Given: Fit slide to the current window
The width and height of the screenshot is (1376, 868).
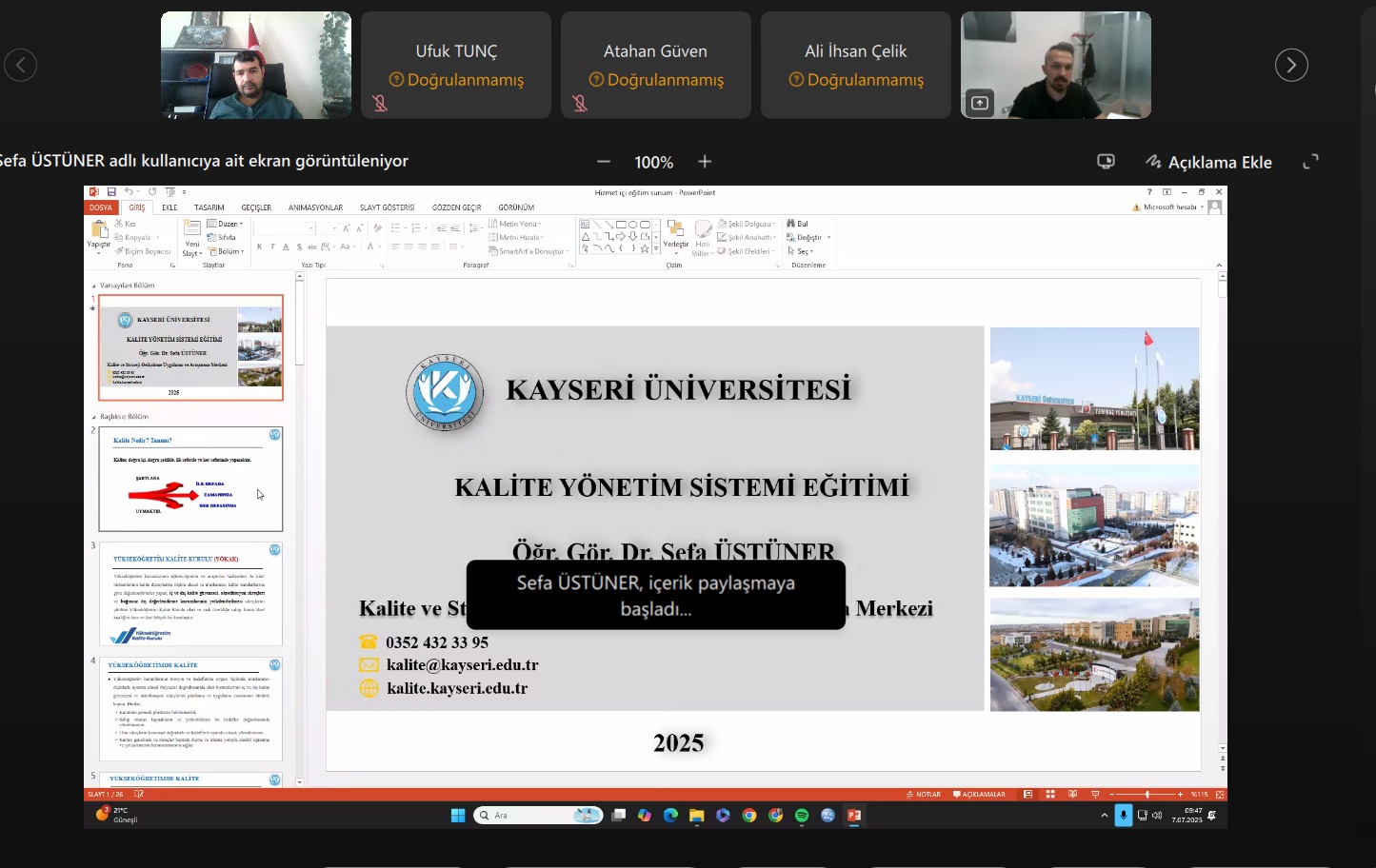Looking at the screenshot, I should click(x=1220, y=794).
